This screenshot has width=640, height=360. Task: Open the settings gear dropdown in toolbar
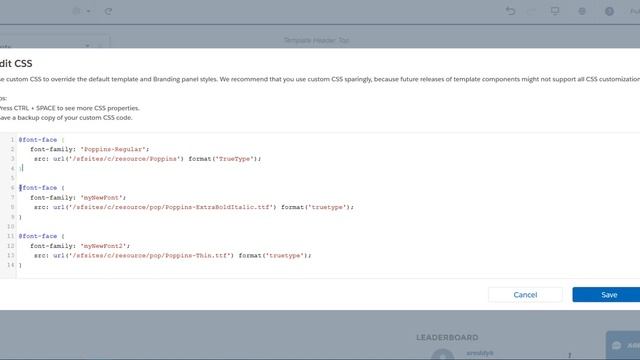click(81, 11)
